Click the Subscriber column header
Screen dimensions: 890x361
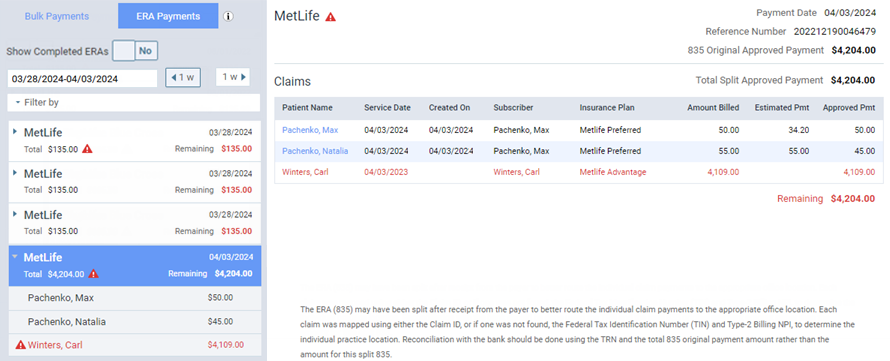coord(513,108)
